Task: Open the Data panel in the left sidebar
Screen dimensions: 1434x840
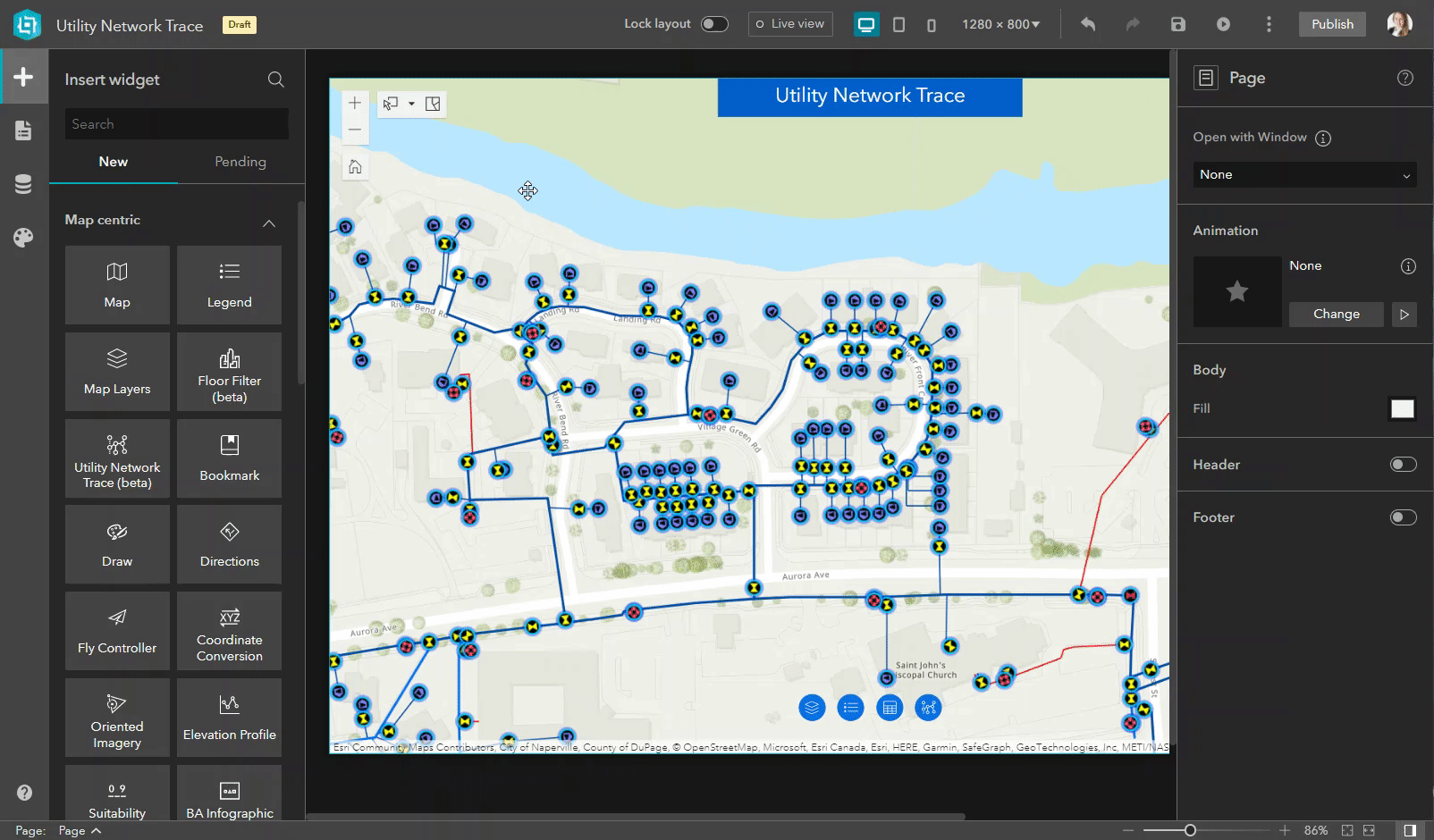Action: click(x=23, y=184)
